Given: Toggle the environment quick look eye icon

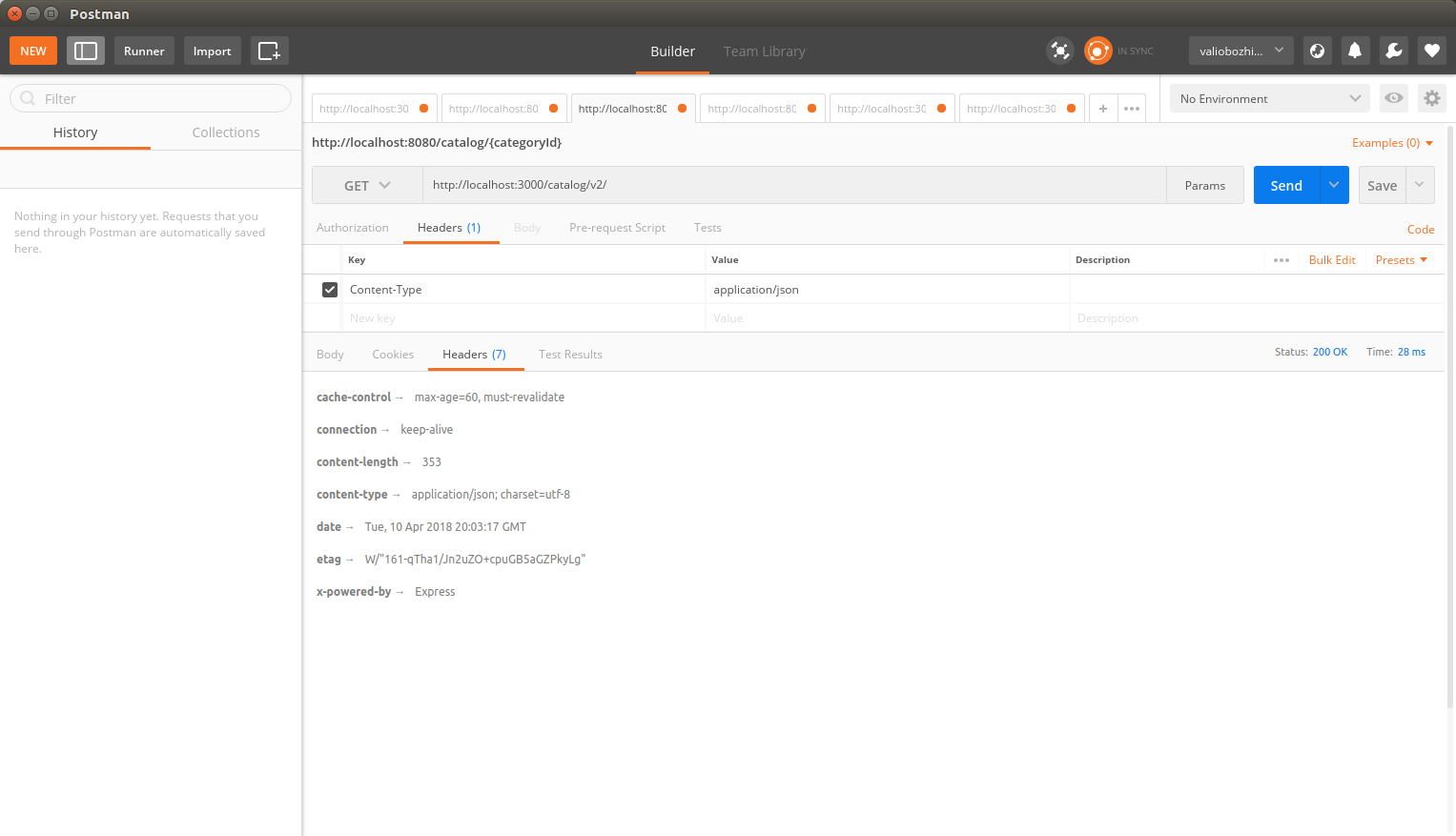Looking at the screenshot, I should (x=1393, y=98).
